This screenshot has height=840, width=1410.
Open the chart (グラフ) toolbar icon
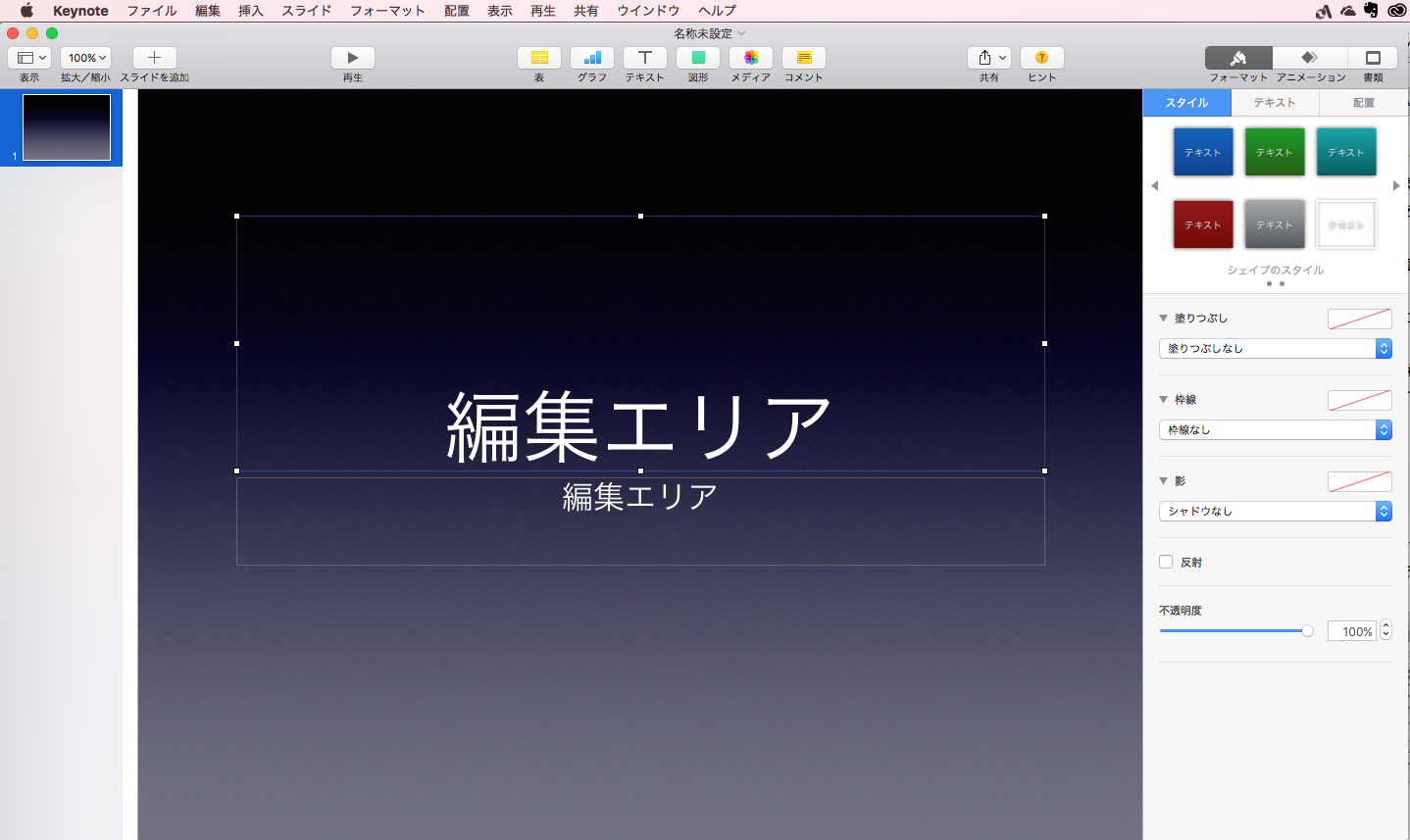point(592,58)
